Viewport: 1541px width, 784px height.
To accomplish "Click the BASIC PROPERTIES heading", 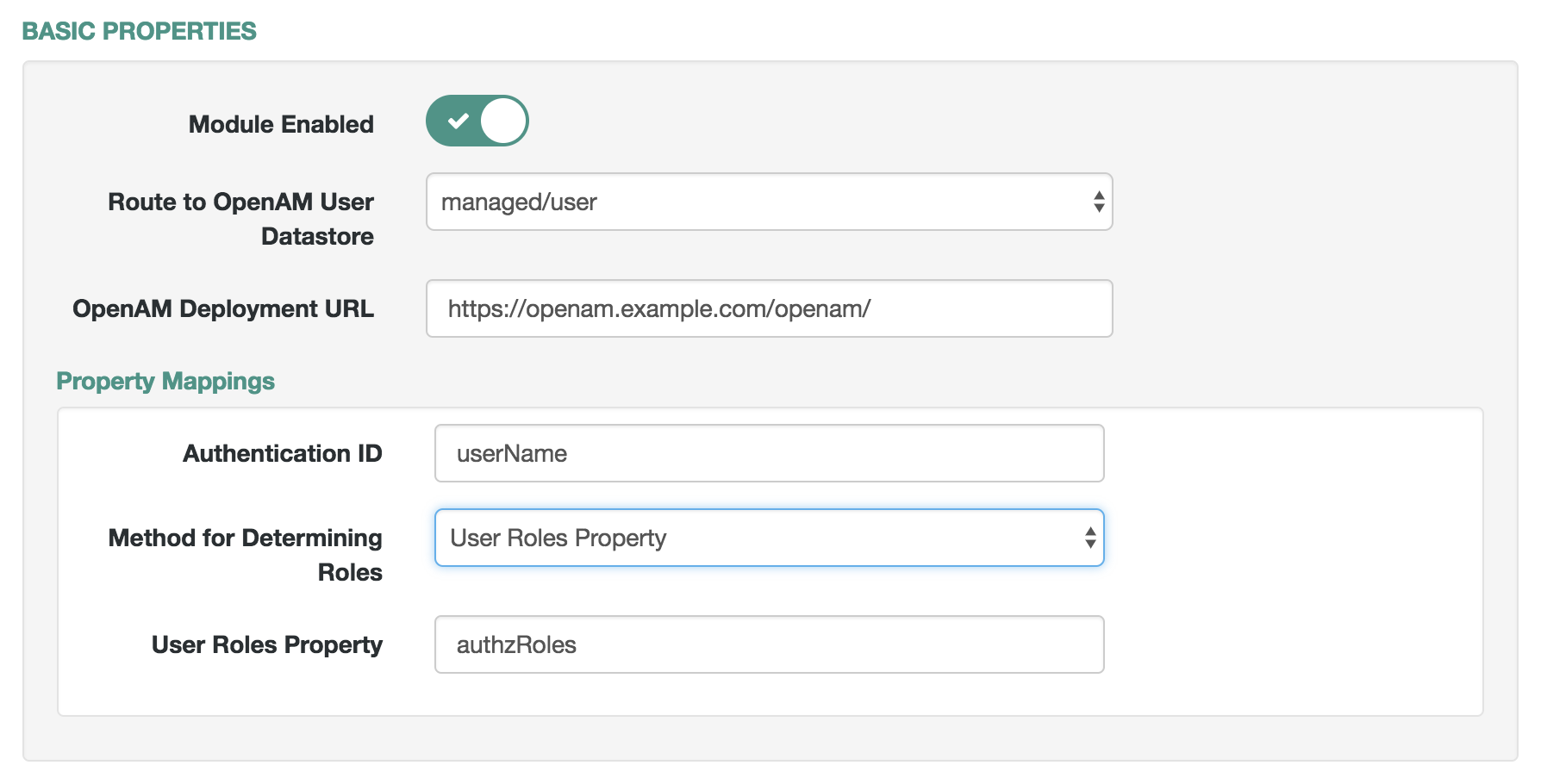I will click(x=140, y=31).
